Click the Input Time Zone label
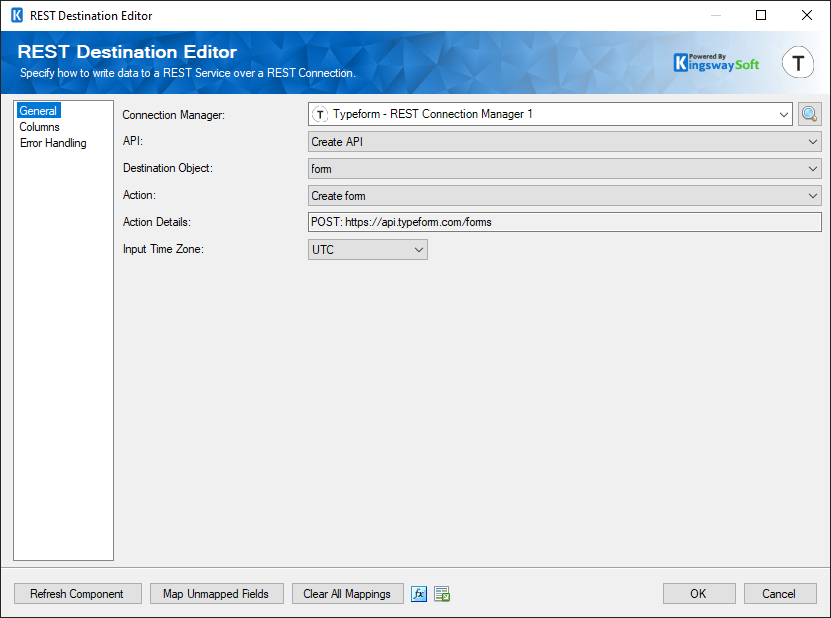Screen dimensions: 831x618 (163, 249)
